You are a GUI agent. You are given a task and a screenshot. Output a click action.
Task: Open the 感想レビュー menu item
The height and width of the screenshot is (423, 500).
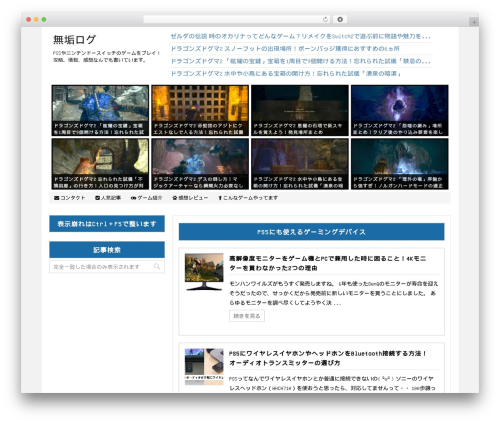(190, 198)
